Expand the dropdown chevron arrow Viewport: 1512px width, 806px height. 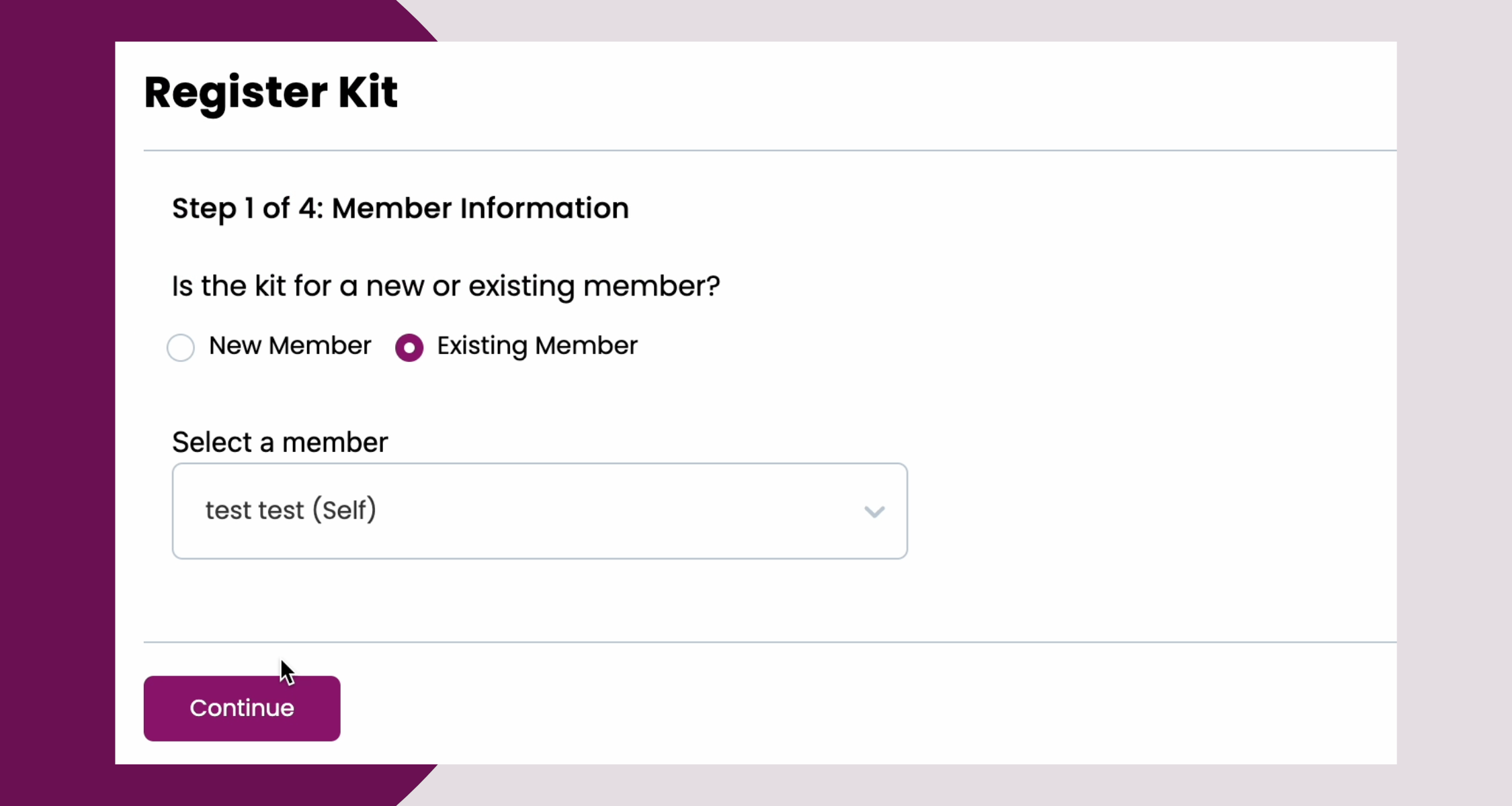click(874, 512)
